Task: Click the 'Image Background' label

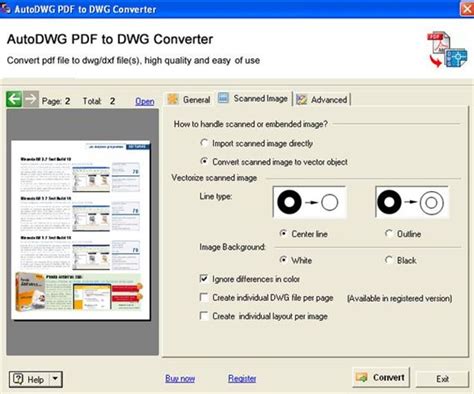Action: coord(232,247)
